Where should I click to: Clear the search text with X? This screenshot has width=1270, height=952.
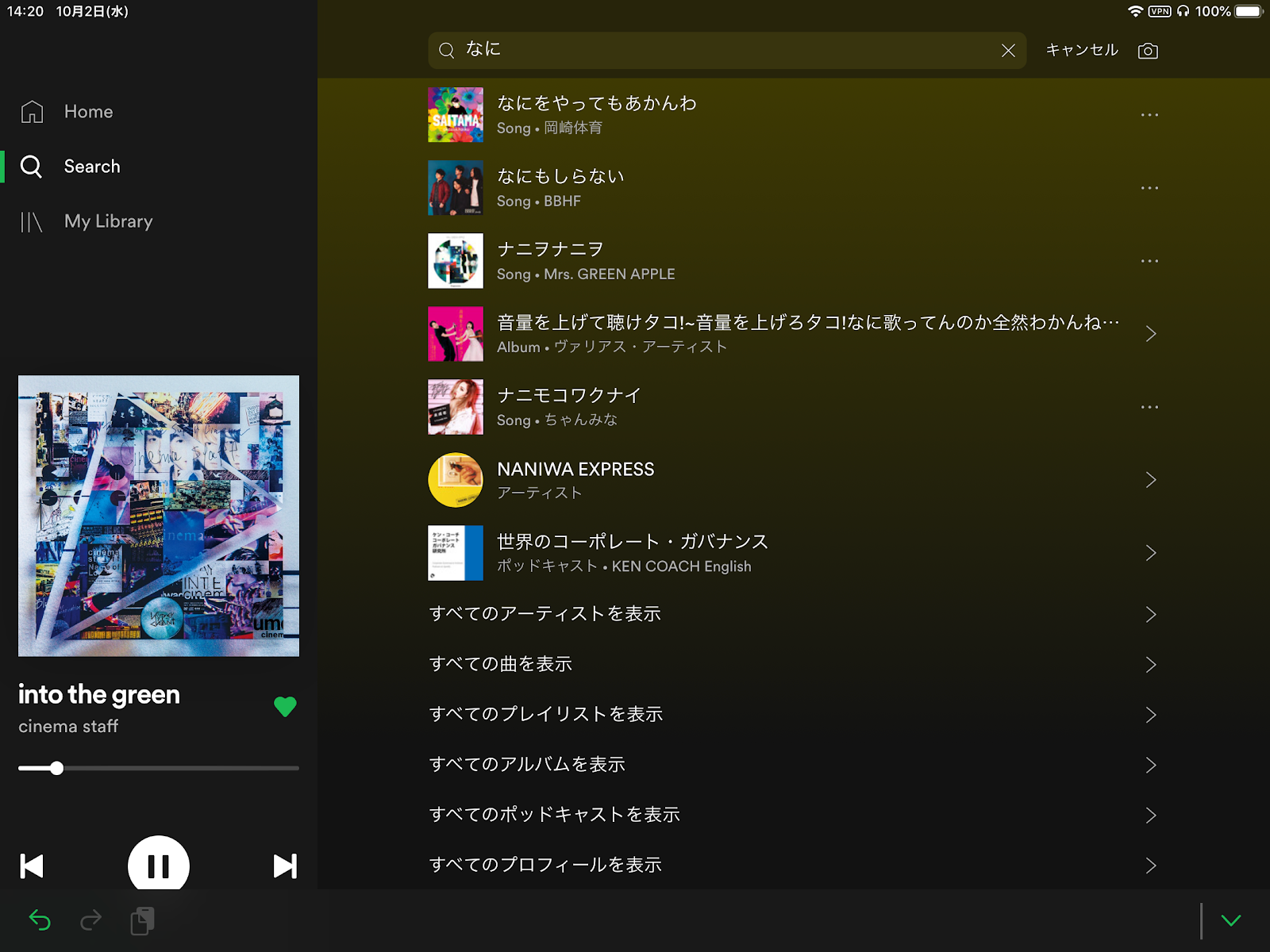[x=1008, y=51]
